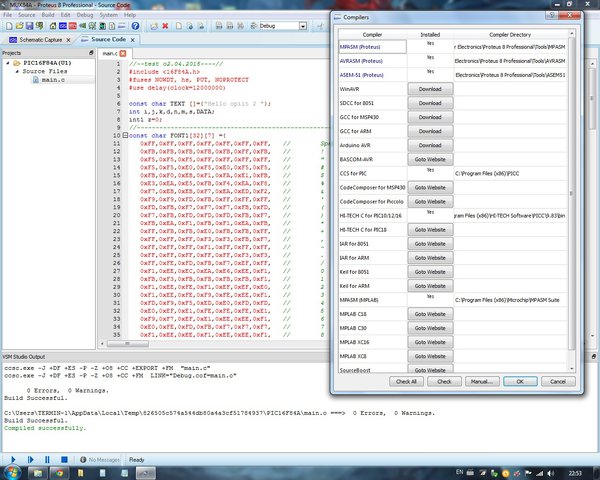Click Download button for WinAVR
Viewport: 600px width, 480px height.
430,89
